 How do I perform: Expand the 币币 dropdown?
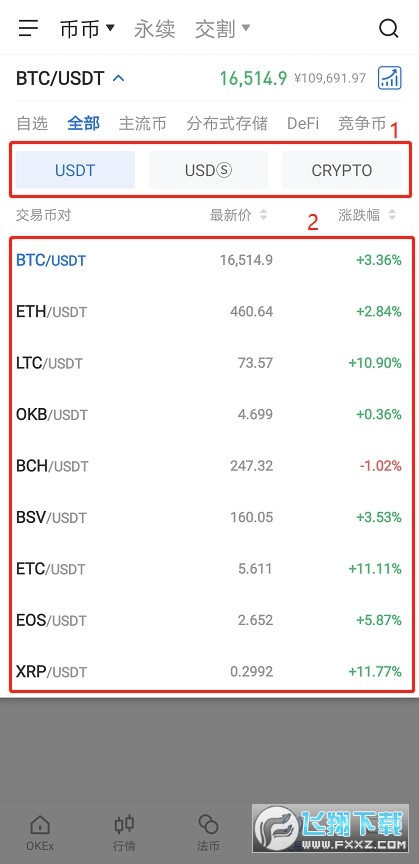coord(88,29)
